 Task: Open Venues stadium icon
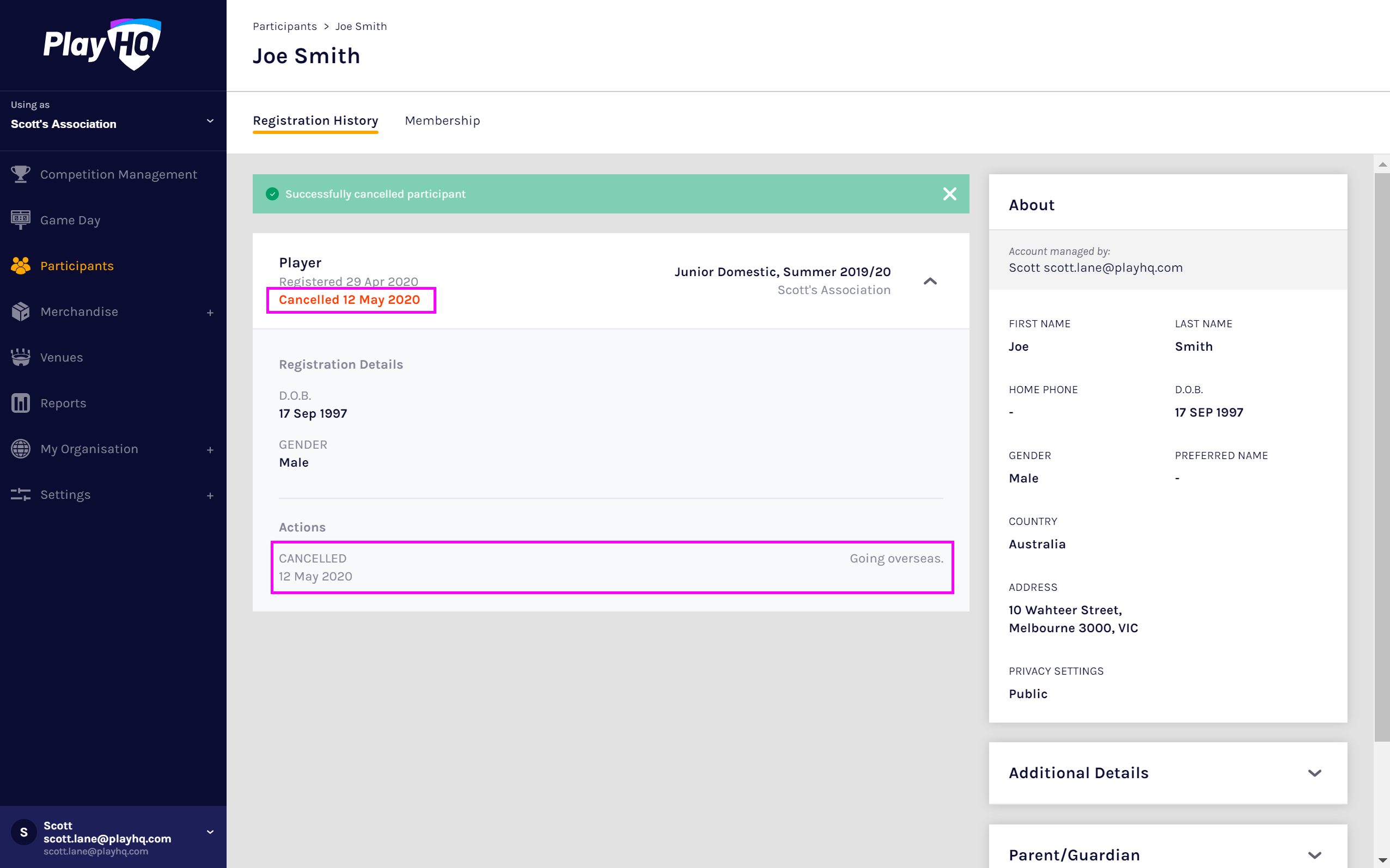[21, 357]
